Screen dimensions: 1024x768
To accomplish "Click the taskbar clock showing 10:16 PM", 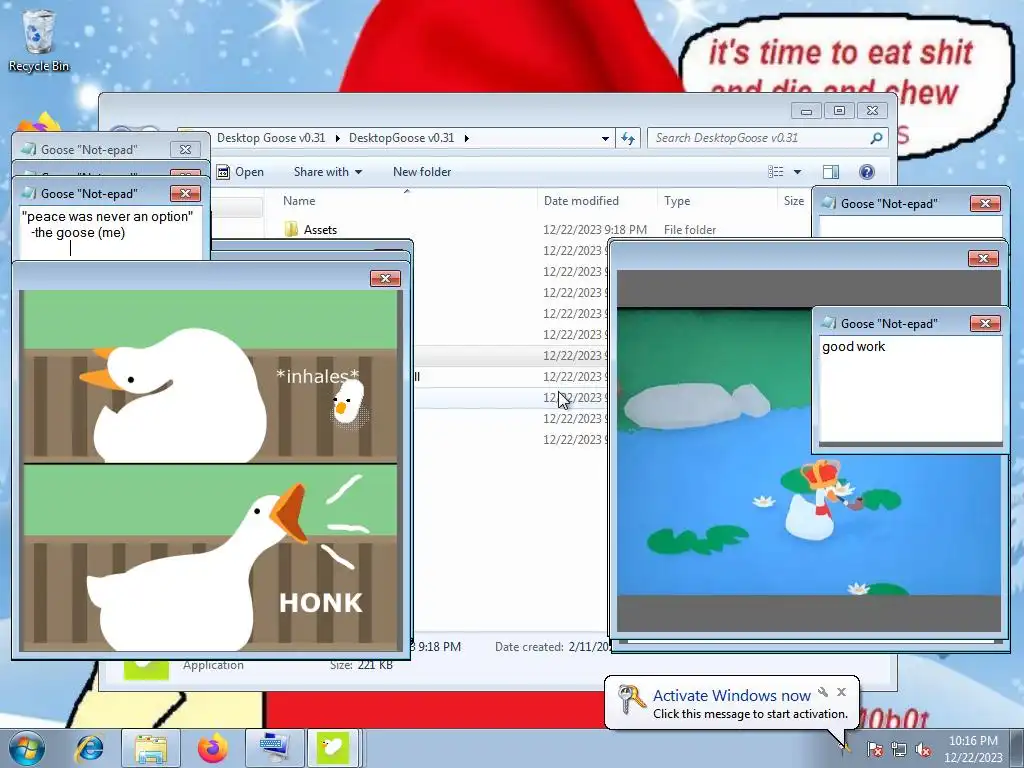I will 972,749.
